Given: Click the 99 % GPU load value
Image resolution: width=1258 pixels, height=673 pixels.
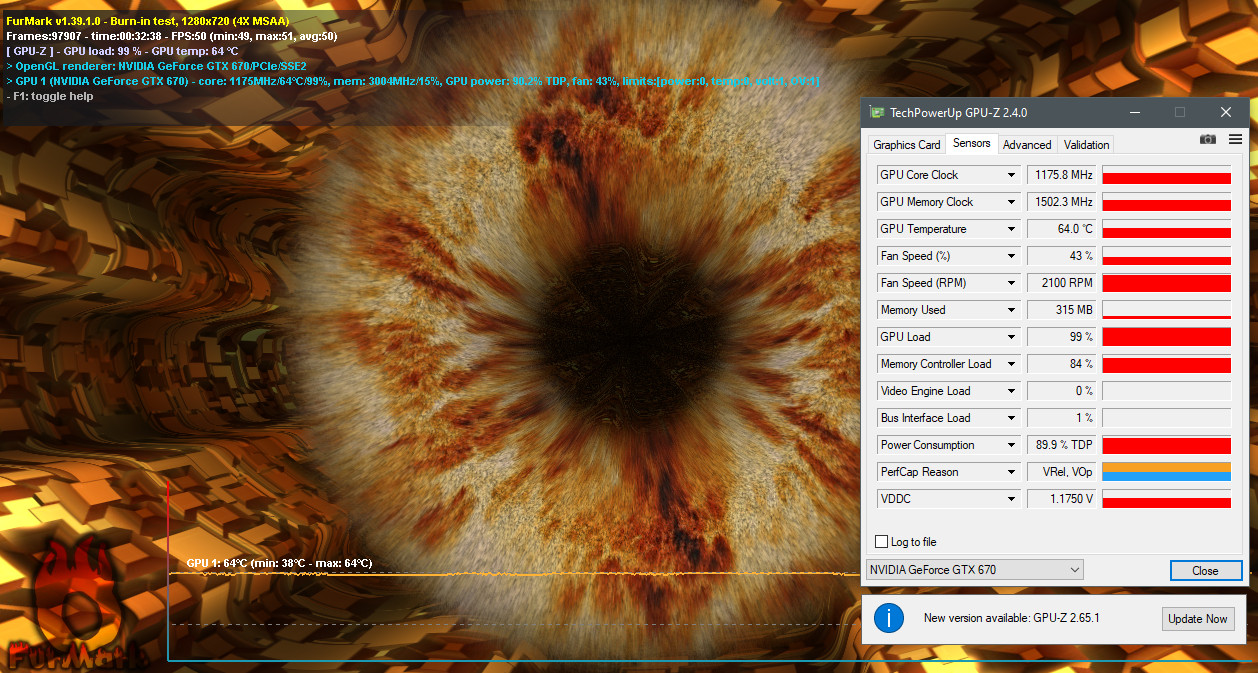Looking at the screenshot, I should pos(1062,337).
